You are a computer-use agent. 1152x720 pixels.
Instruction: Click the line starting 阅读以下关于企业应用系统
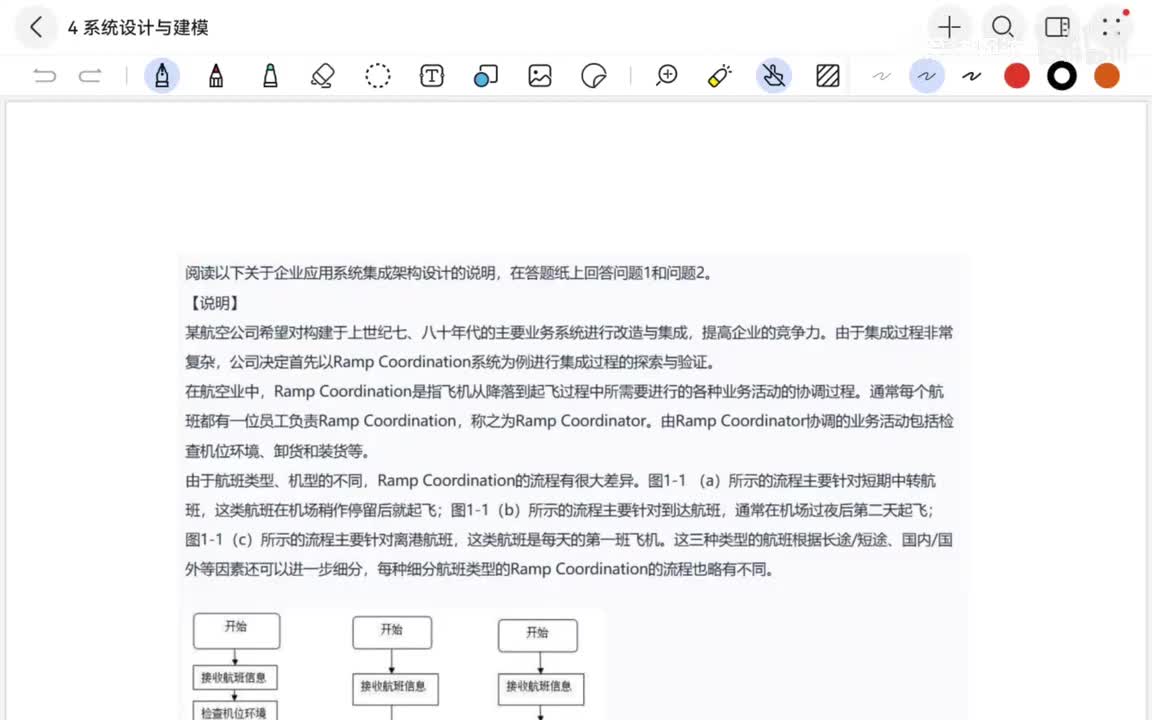(x=449, y=273)
